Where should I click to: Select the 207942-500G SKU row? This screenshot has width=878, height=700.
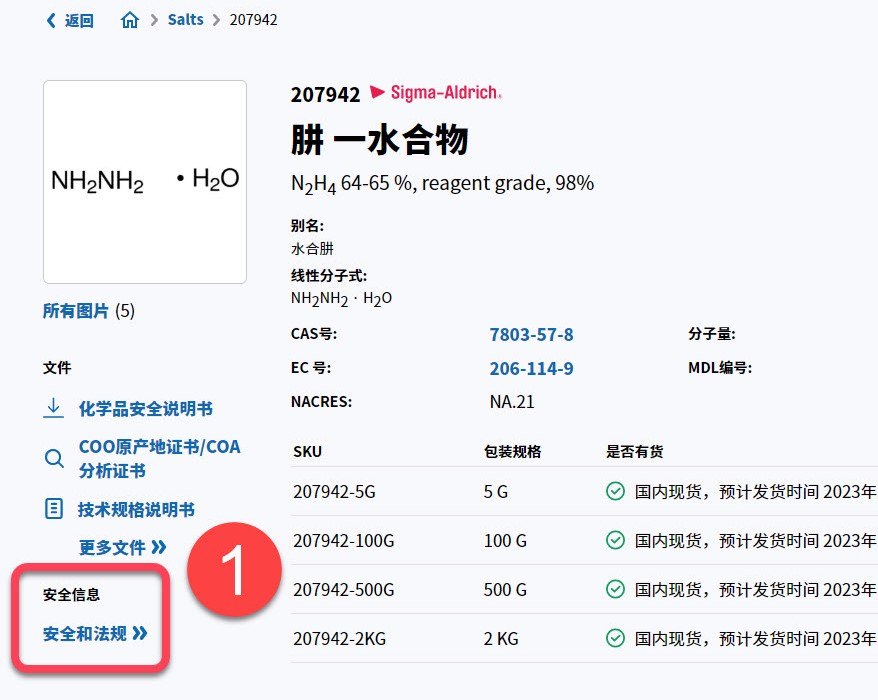[x=343, y=589]
